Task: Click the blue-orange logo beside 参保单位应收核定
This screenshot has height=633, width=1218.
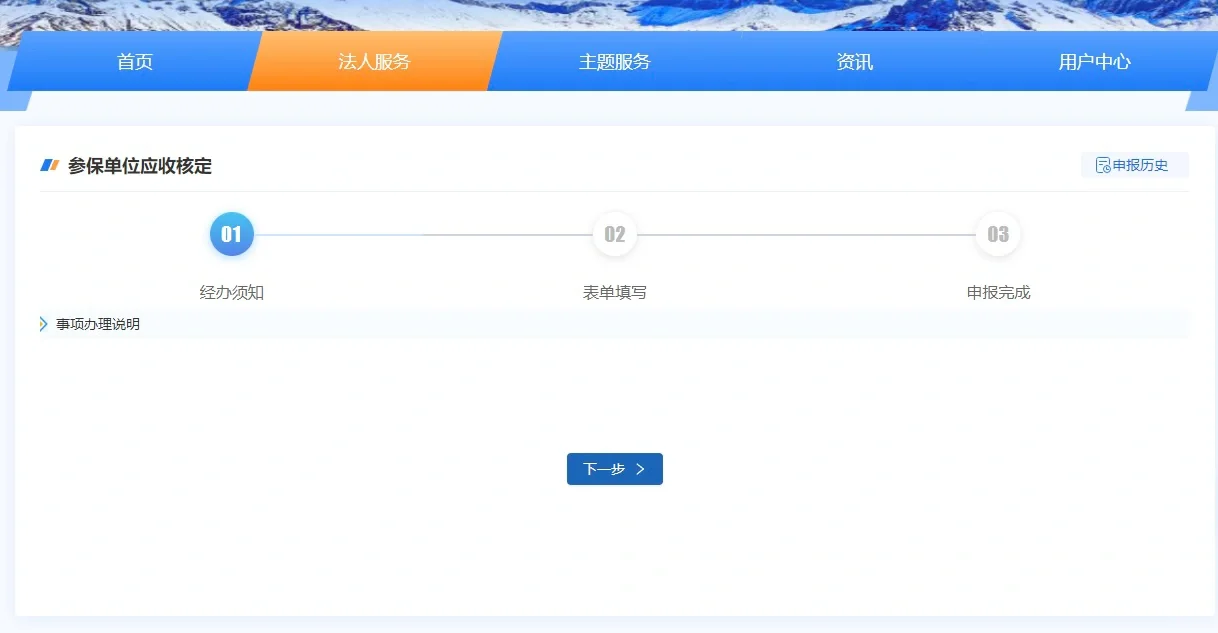Action: coord(50,166)
